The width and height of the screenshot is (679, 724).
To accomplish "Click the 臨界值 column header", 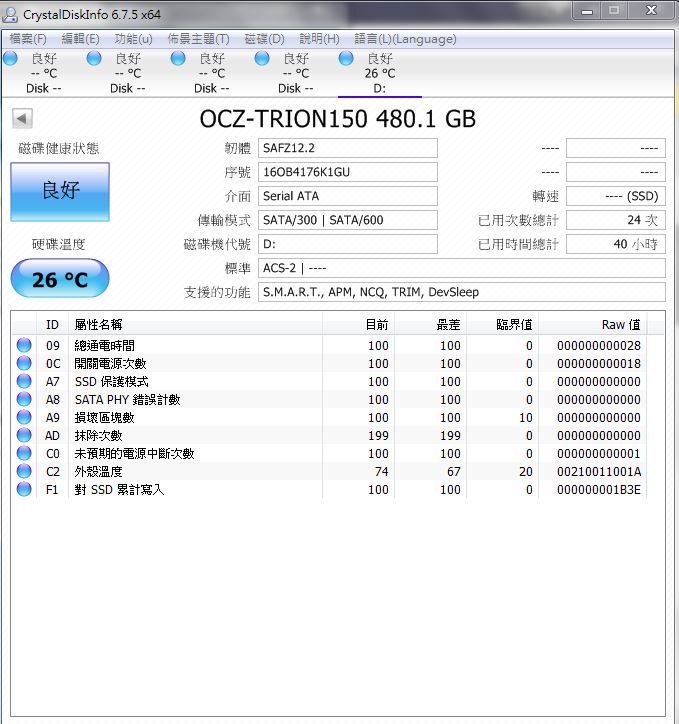I will point(503,325).
